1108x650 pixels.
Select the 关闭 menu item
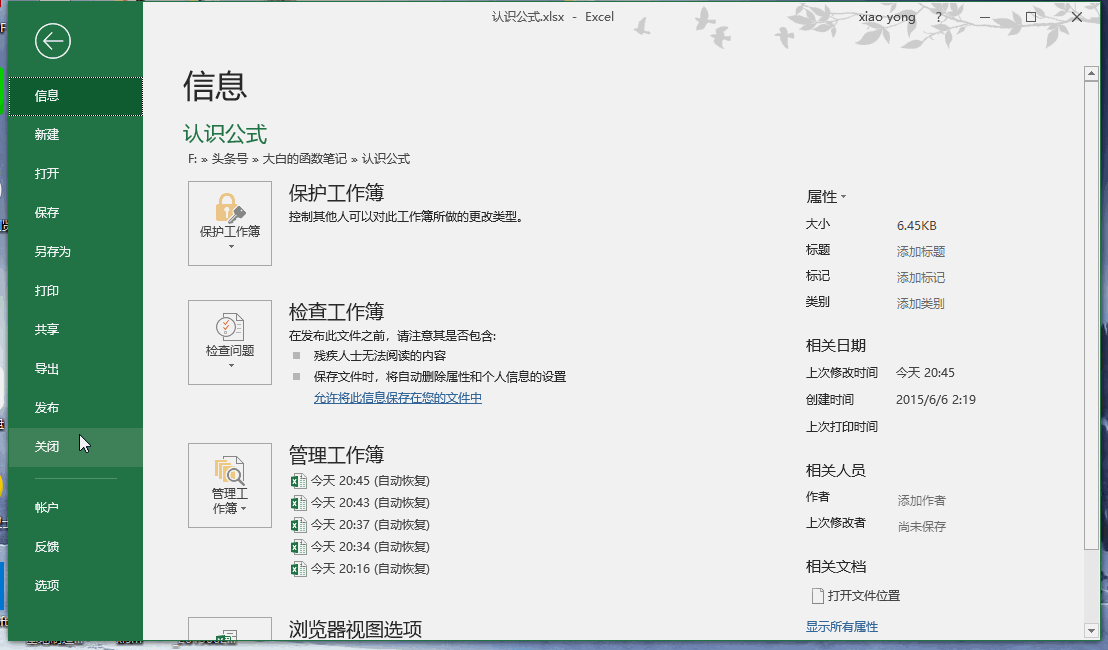(x=76, y=447)
